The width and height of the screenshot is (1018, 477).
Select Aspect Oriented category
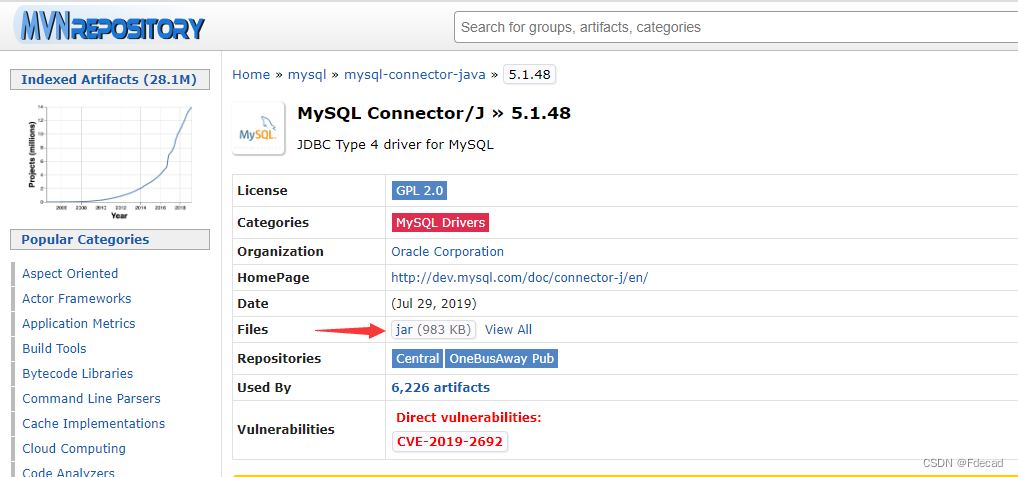click(x=70, y=273)
